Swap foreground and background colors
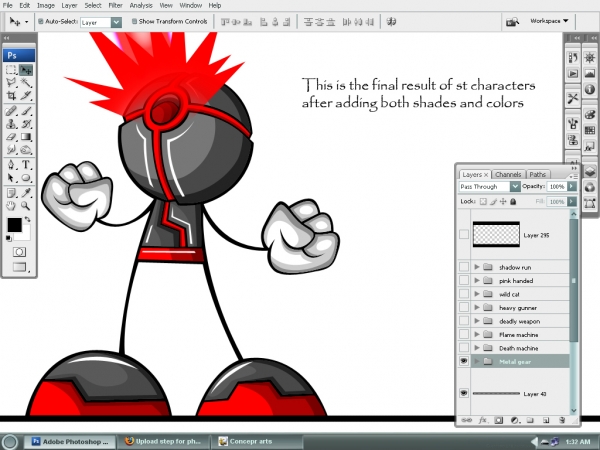Viewport: 600px width, 450px height. (x=27, y=219)
